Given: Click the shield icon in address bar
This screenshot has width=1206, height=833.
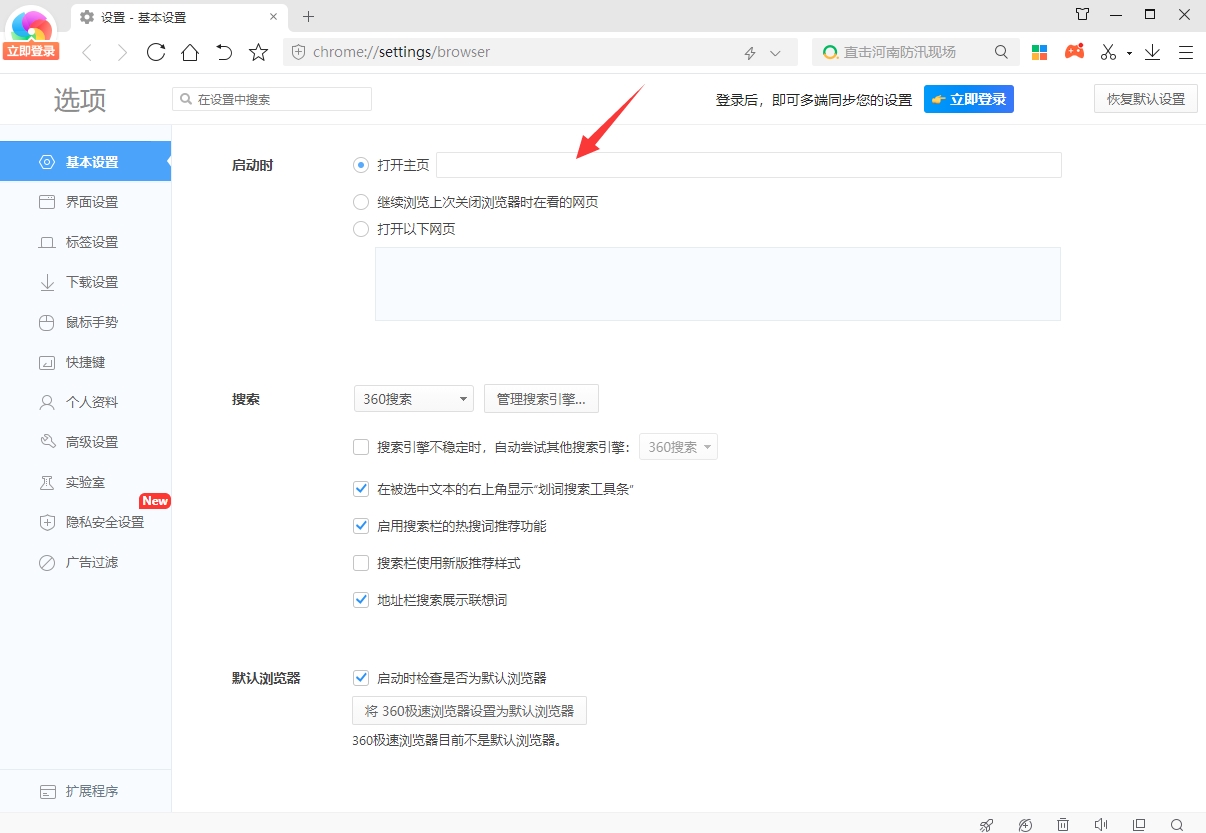Looking at the screenshot, I should [298, 52].
